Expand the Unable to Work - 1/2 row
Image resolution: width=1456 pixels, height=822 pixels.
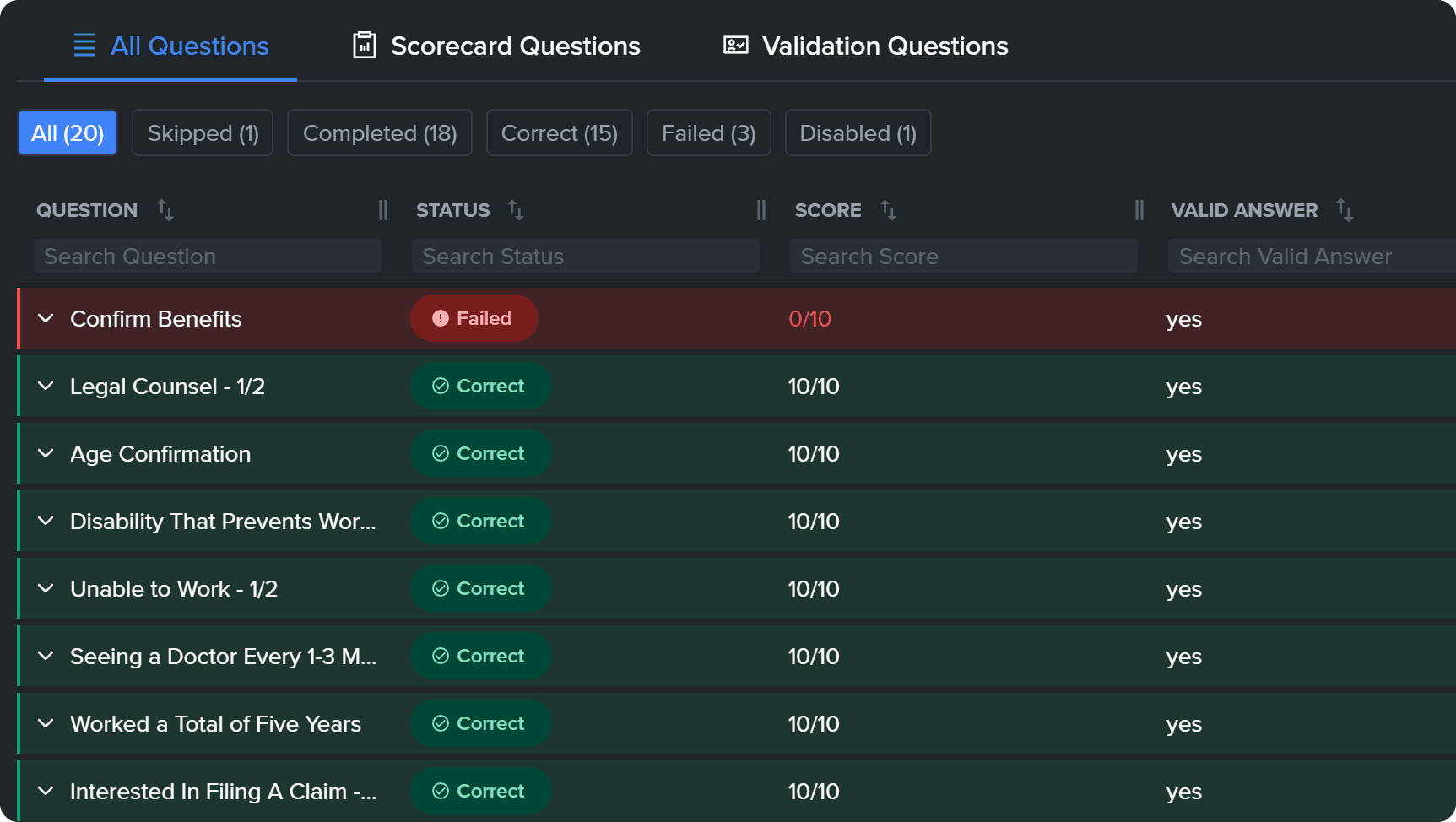(46, 588)
